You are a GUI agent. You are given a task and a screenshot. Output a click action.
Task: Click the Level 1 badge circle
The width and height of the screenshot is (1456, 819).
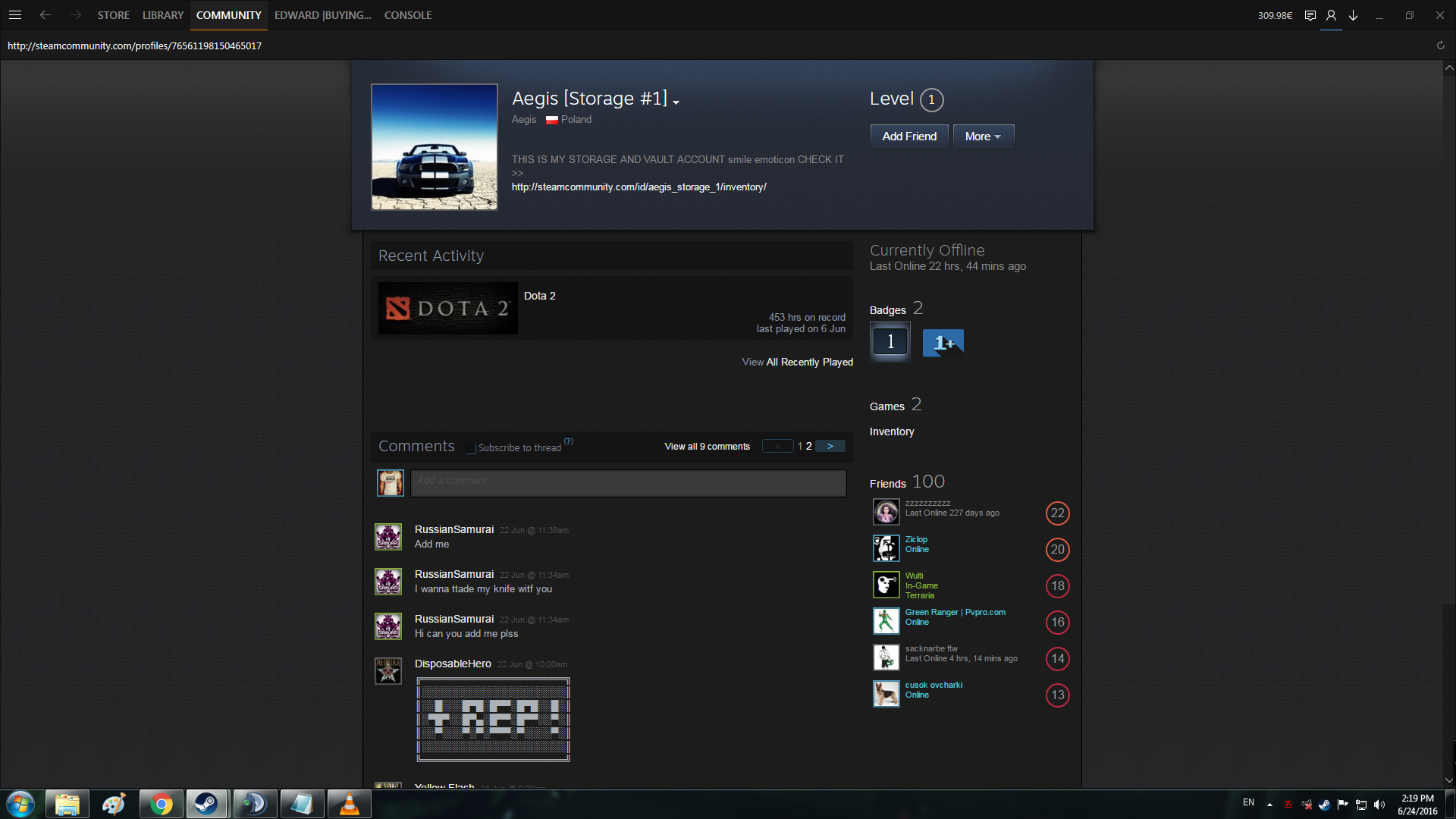click(x=931, y=99)
